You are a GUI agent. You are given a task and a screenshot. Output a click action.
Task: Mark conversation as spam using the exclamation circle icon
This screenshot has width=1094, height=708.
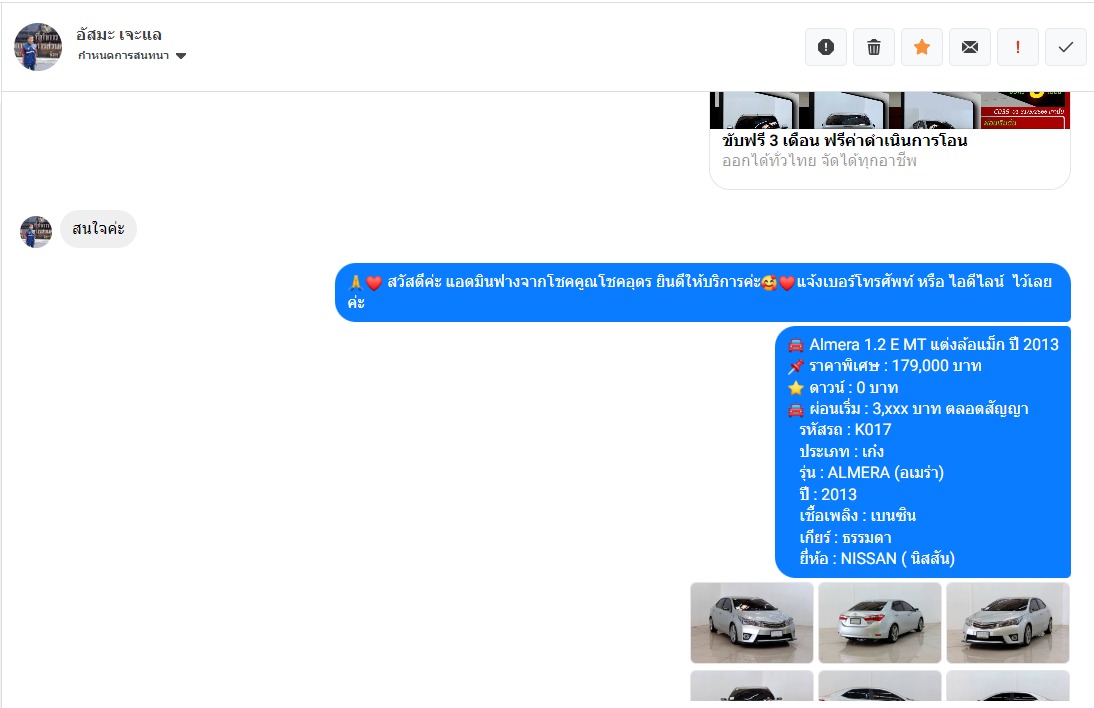pyautogui.click(x=826, y=47)
